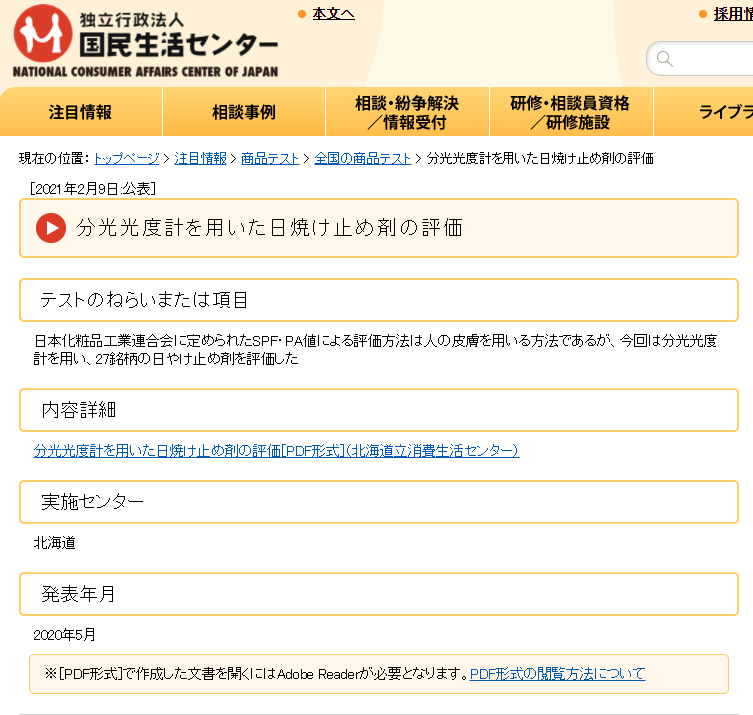Click the red play icon beside the title

click(x=51, y=228)
